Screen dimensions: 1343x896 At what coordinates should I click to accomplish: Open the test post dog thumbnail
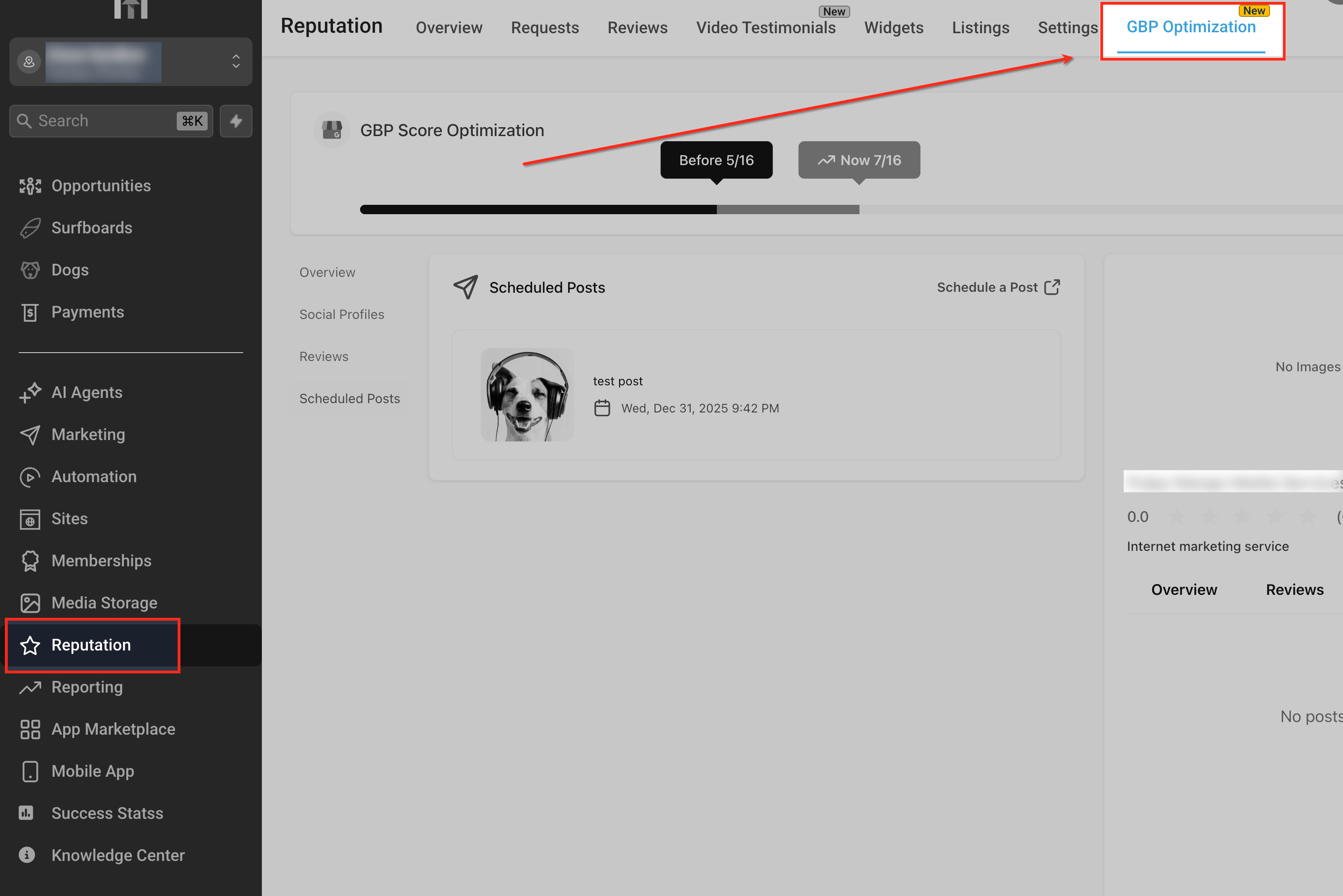tap(527, 394)
